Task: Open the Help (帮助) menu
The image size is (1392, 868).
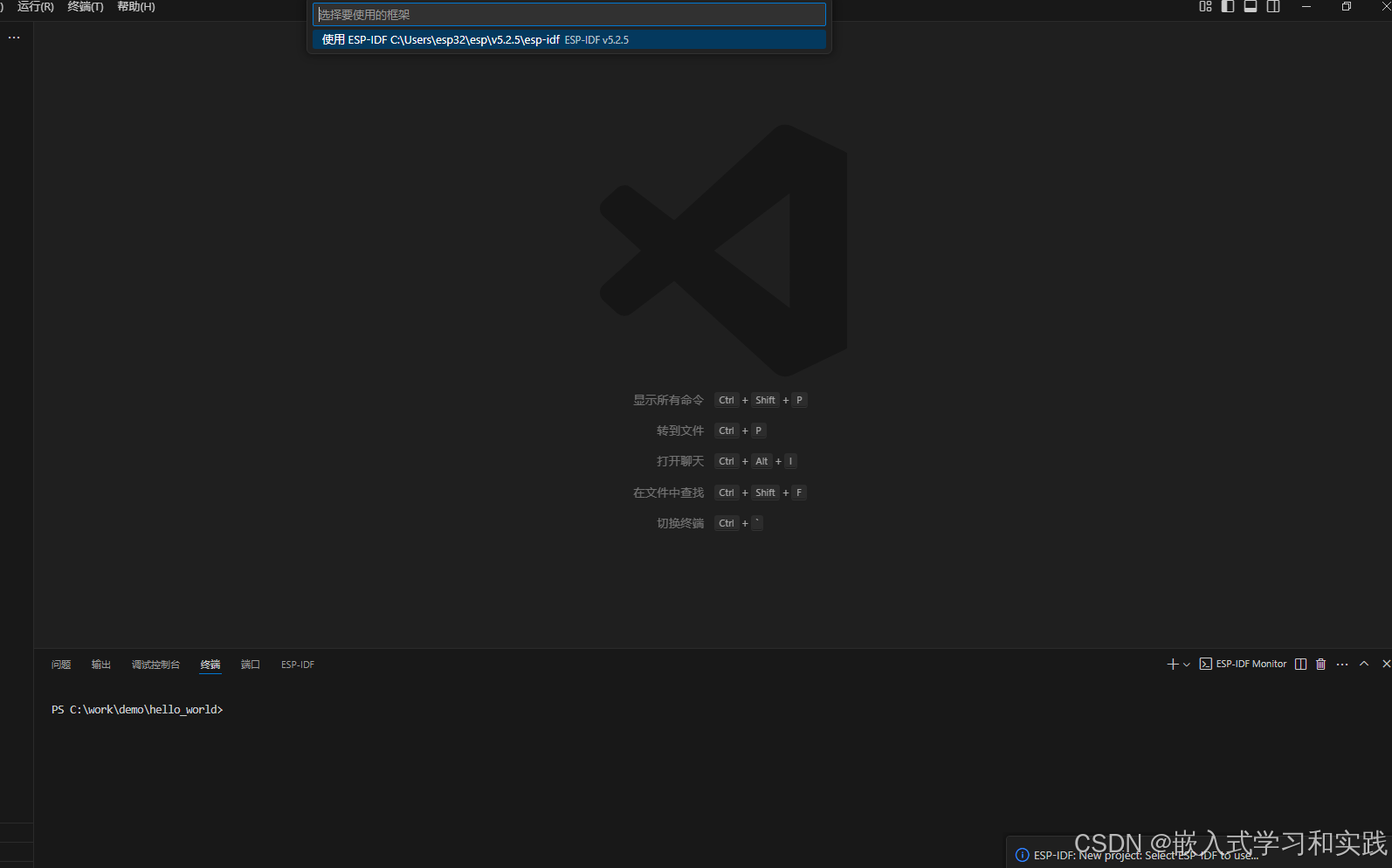Action: (x=136, y=7)
